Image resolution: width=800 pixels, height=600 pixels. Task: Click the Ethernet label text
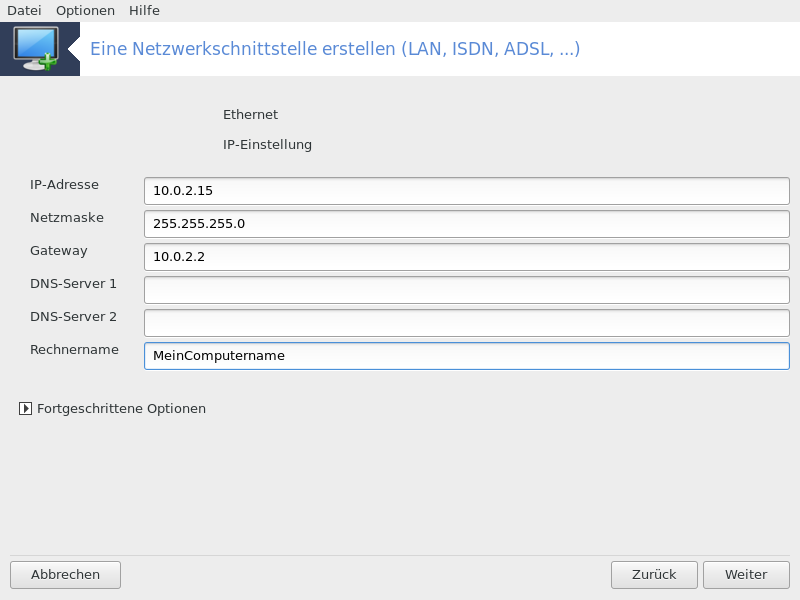tap(250, 114)
